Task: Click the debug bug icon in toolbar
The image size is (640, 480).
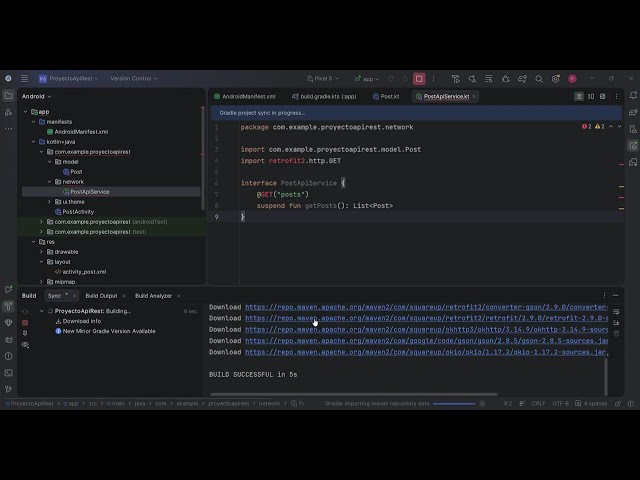Action: (506, 79)
